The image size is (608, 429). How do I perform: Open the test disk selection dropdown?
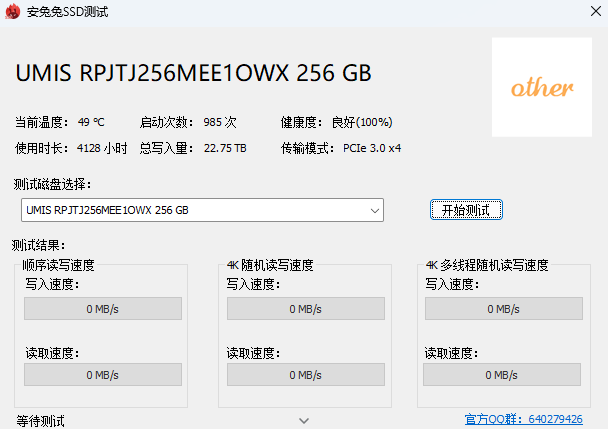point(202,210)
